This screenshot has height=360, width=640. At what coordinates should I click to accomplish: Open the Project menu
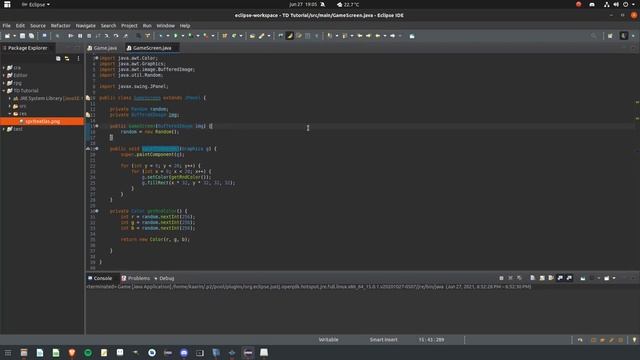[x=129, y=26]
